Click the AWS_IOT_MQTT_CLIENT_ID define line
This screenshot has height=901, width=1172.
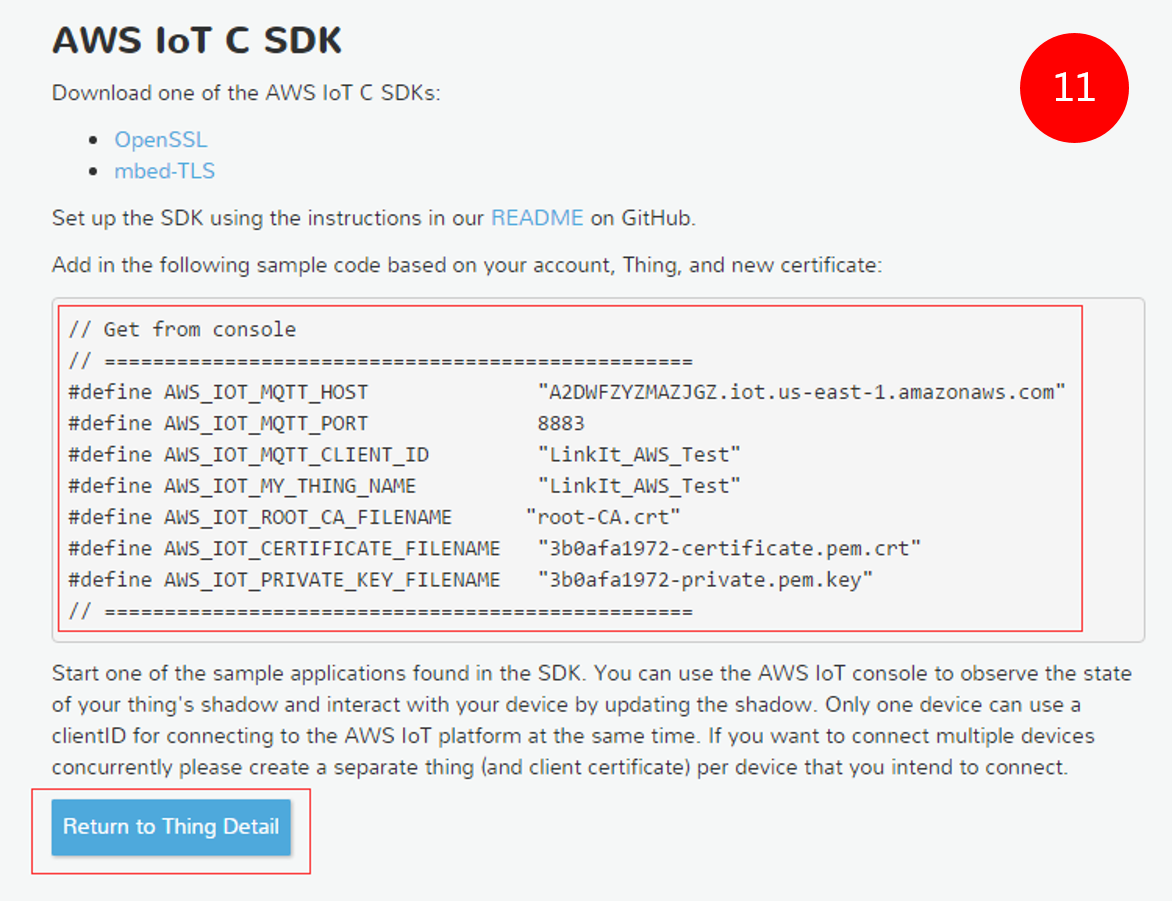[x=404, y=455]
